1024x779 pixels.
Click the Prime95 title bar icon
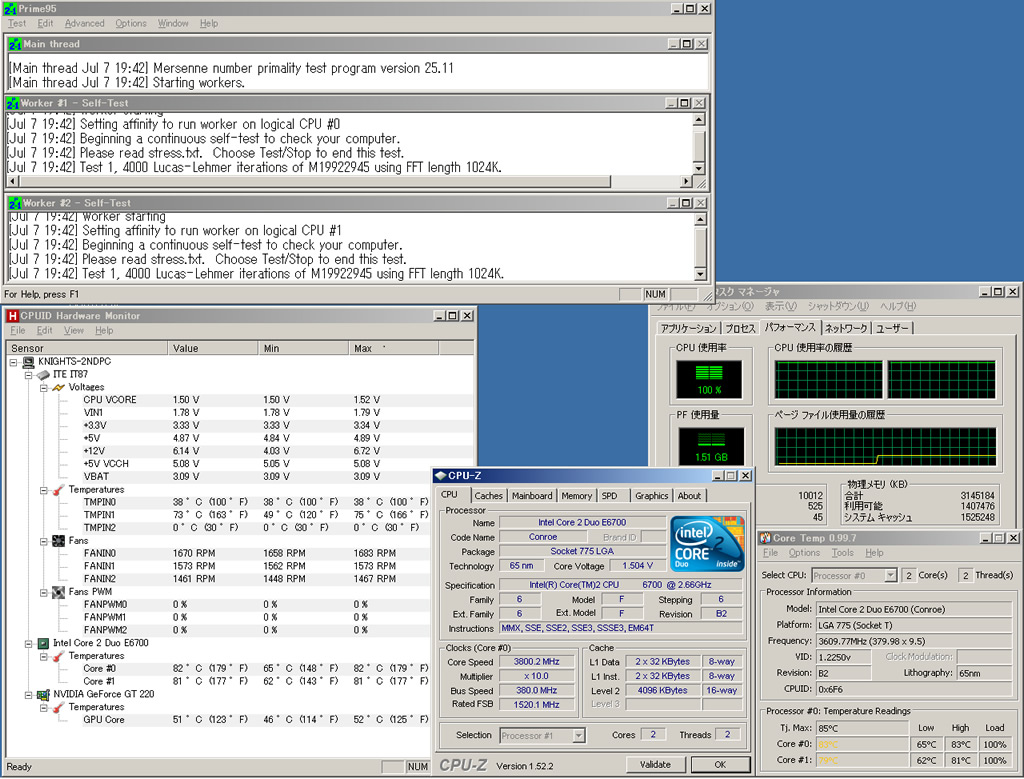[x=10, y=8]
